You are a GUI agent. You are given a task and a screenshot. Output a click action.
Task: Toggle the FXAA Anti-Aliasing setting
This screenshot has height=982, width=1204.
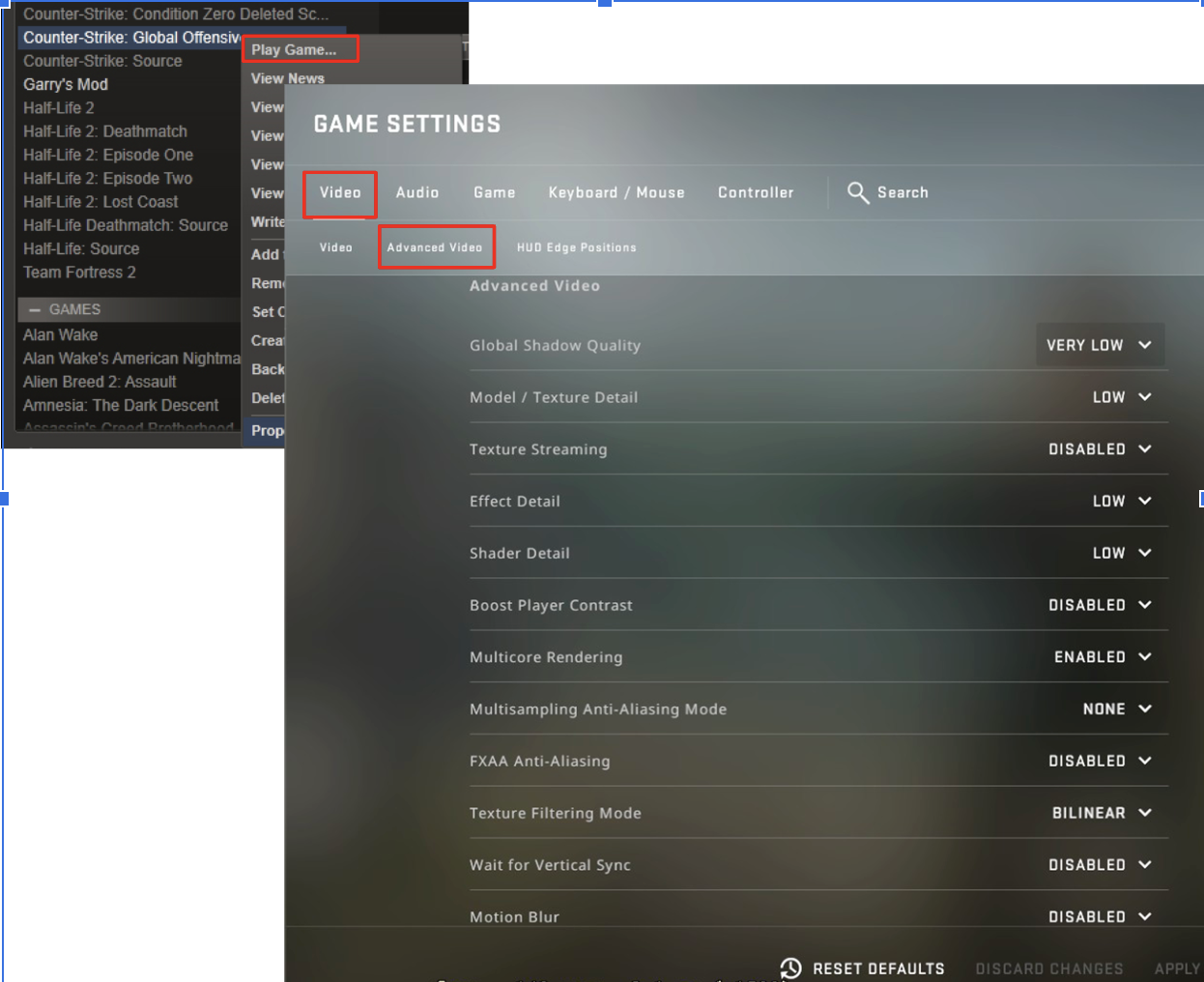[x=1100, y=762]
